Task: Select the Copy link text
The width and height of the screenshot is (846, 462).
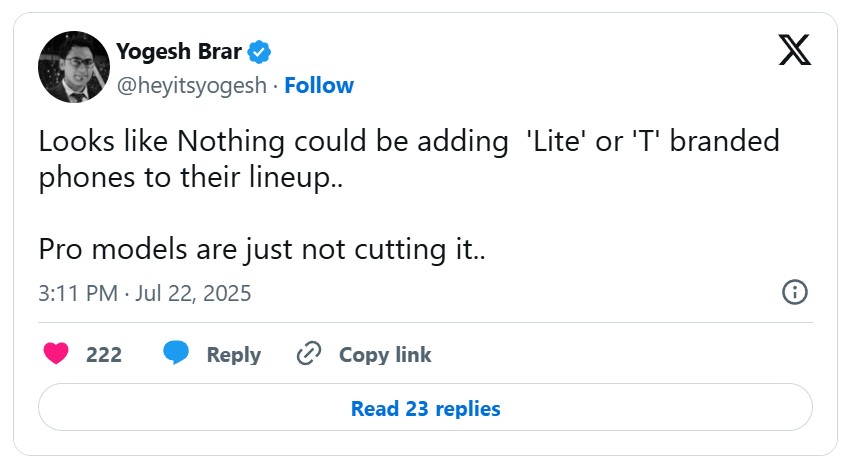Action: click(385, 354)
